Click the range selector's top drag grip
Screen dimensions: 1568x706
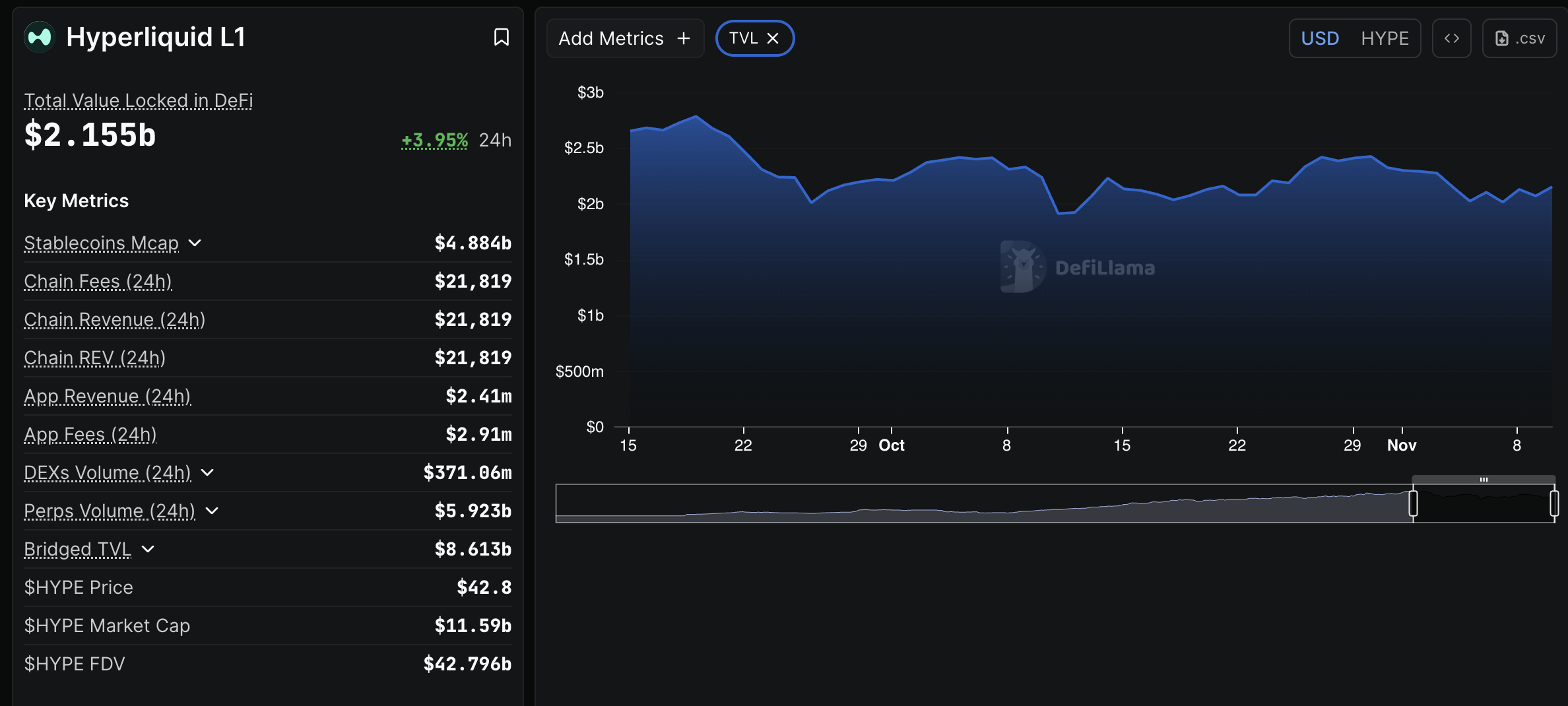[1484, 479]
